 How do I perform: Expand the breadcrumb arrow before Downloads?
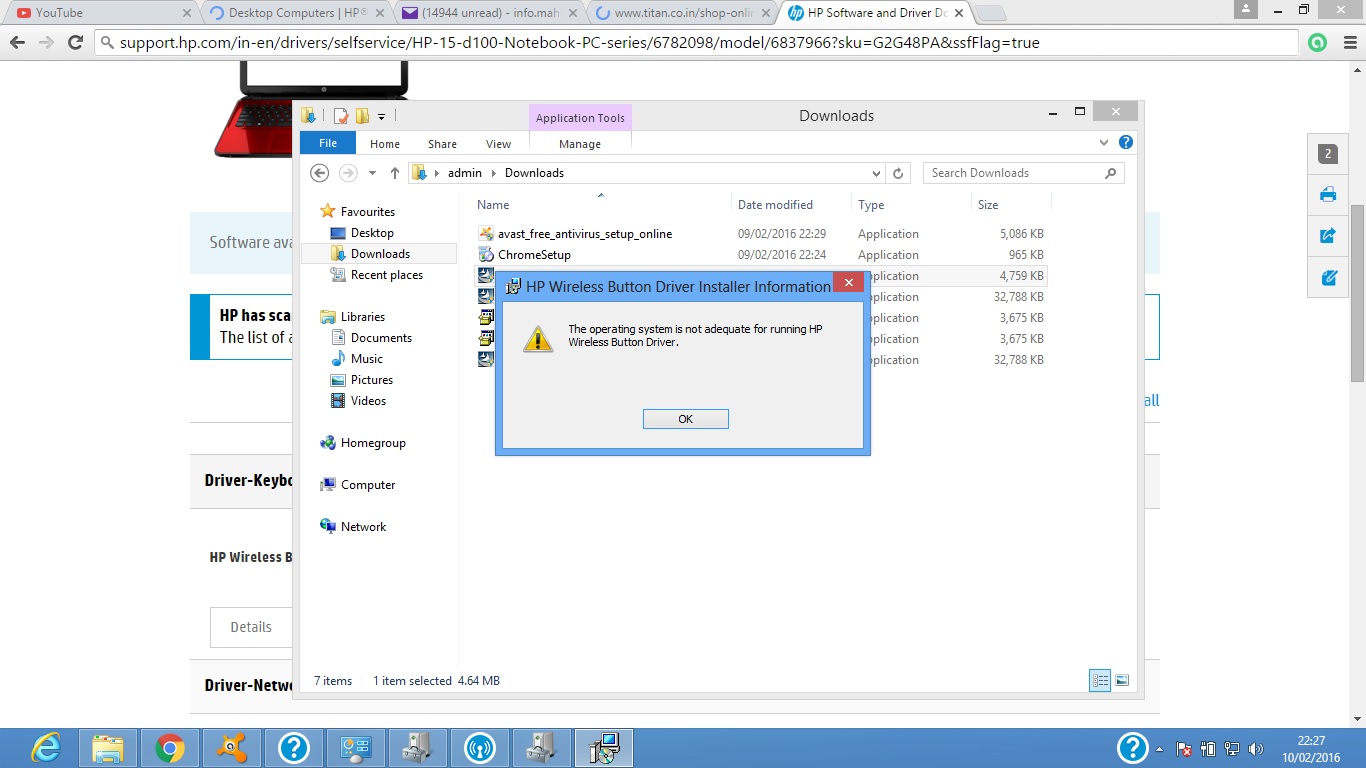pyautogui.click(x=493, y=173)
